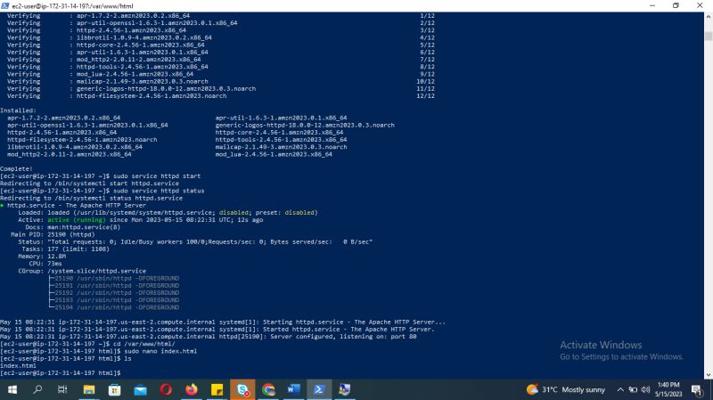Screen dimensions: 713x400
Task: Open Microsoft Store from the taskbar
Action: [x=115, y=390]
